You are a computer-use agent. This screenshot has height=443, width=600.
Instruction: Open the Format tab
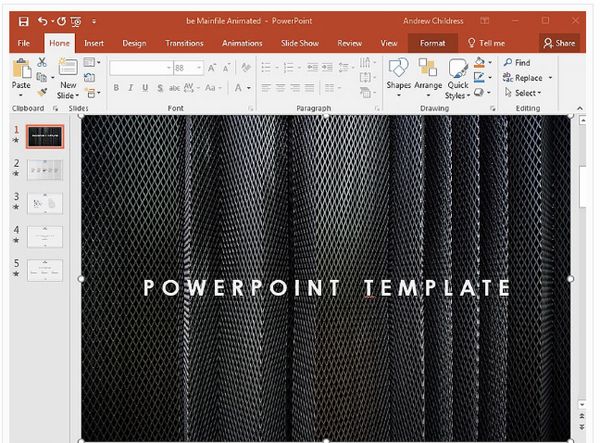point(432,43)
